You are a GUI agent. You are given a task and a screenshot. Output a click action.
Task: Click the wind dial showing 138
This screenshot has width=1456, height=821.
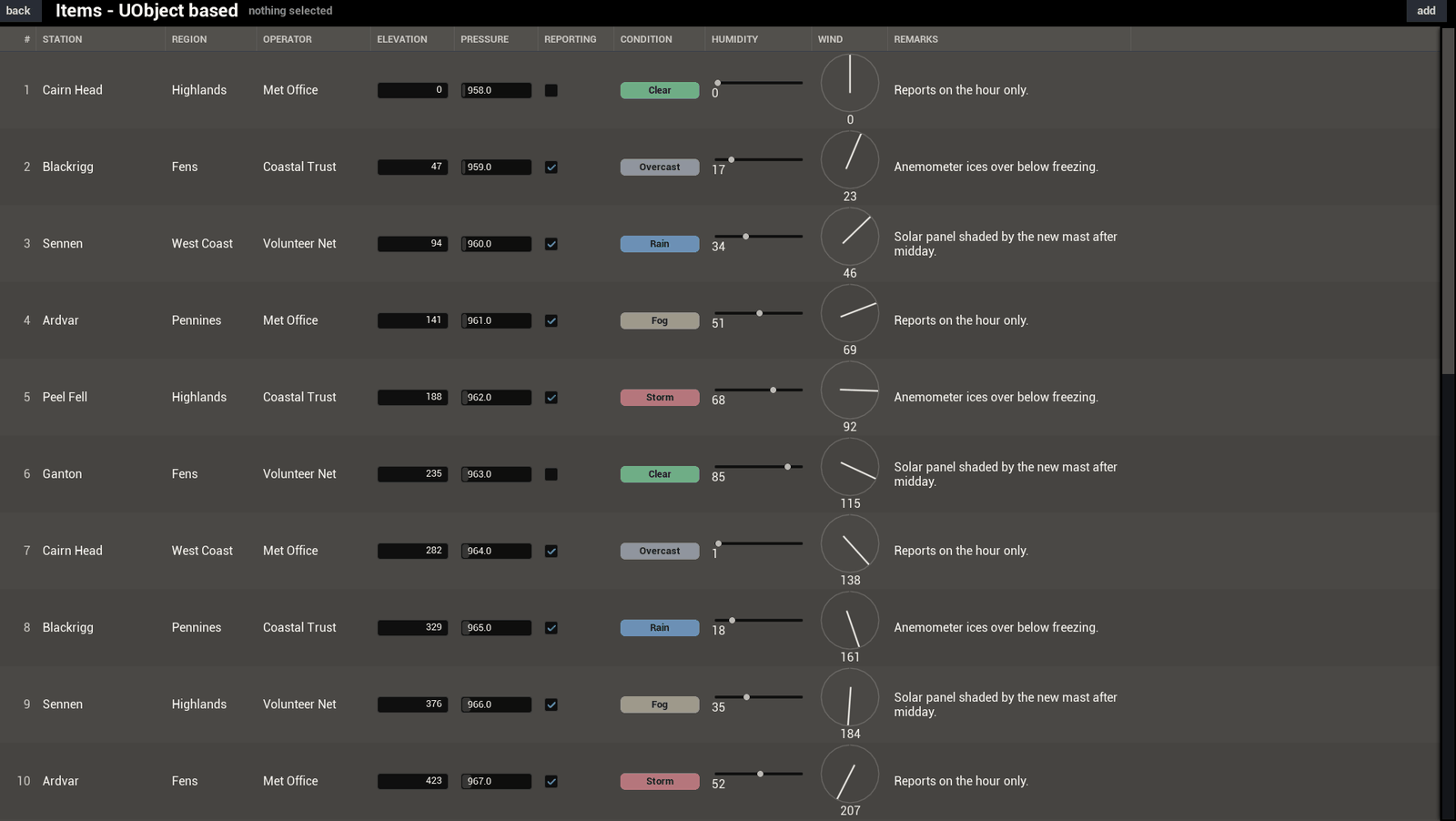click(850, 543)
